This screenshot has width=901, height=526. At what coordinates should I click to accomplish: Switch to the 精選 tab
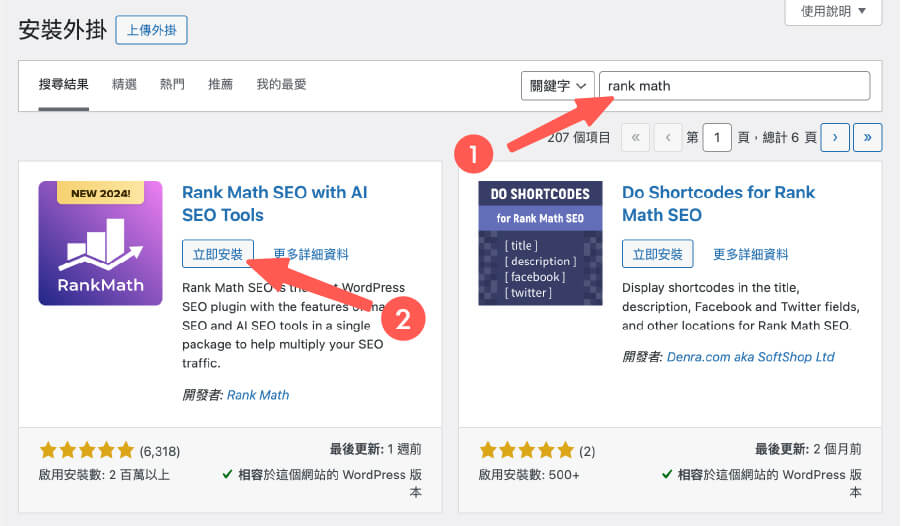pos(125,85)
